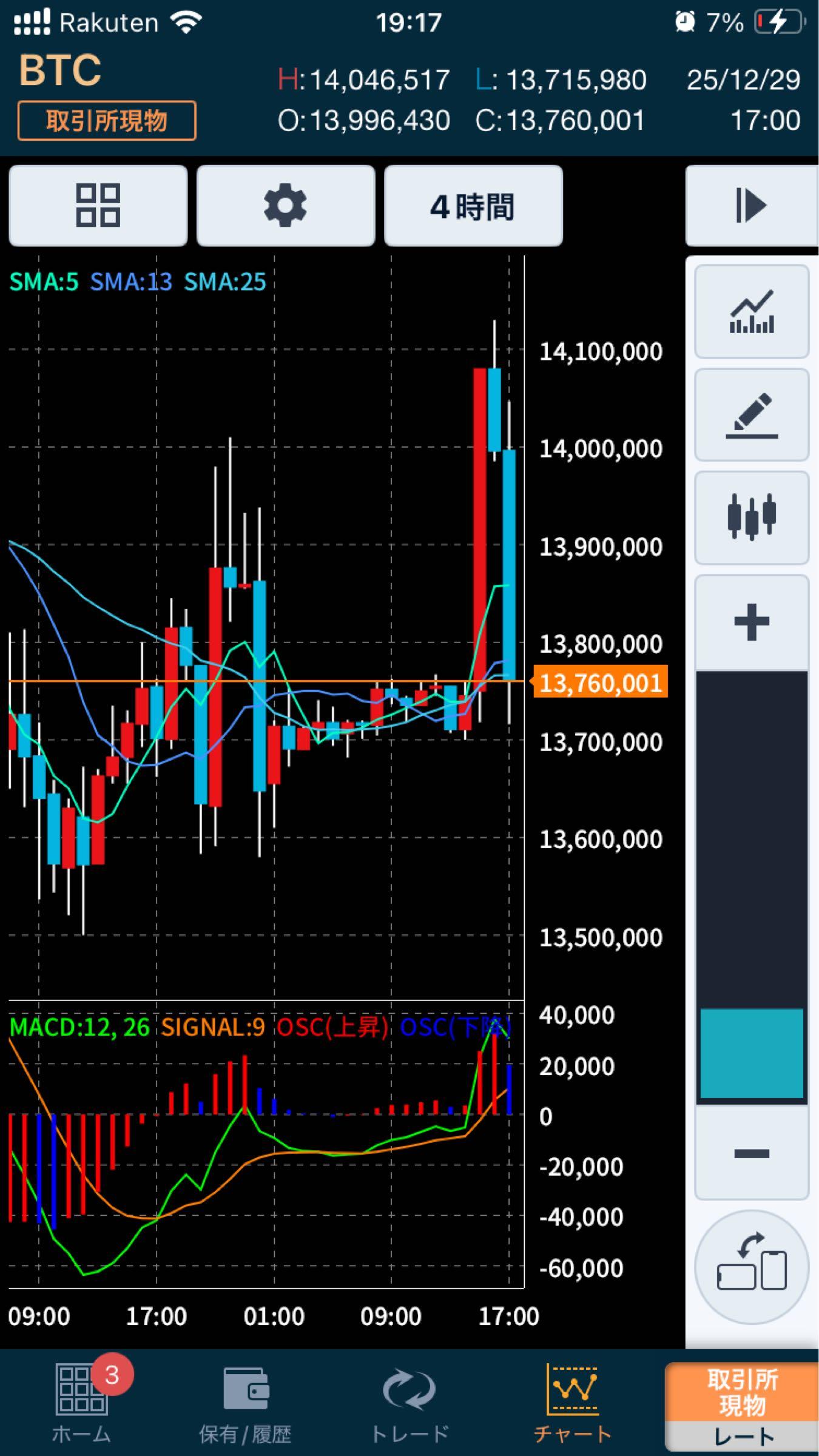This screenshot has height=1456, width=819.
Task: Tap the 取引所現物 レート button
Action: (741, 1405)
